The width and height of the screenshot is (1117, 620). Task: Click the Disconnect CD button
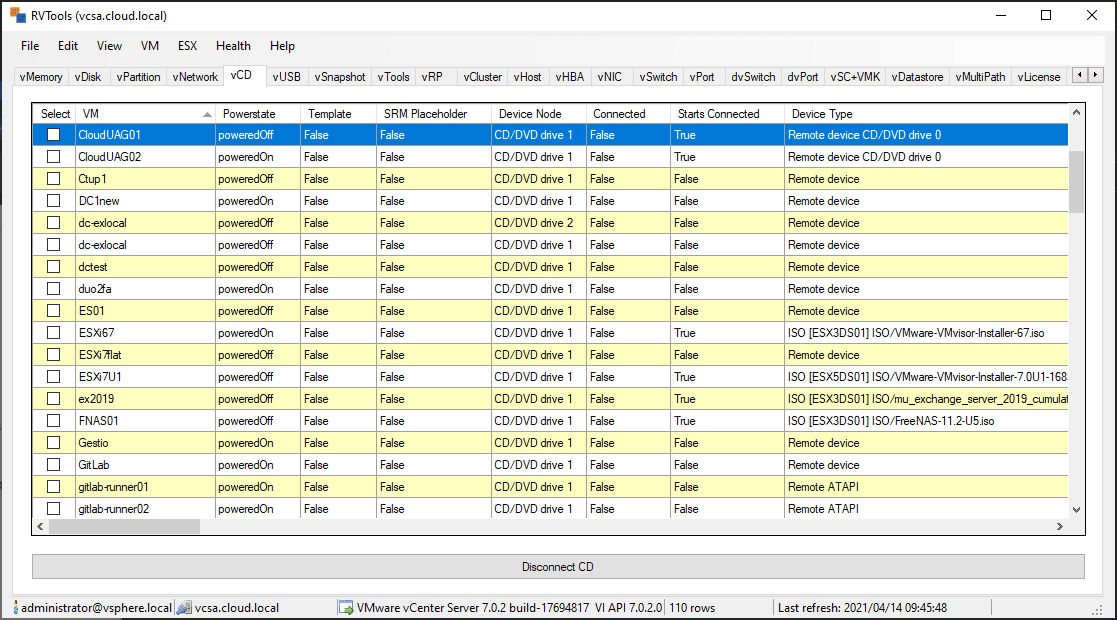tap(558, 567)
